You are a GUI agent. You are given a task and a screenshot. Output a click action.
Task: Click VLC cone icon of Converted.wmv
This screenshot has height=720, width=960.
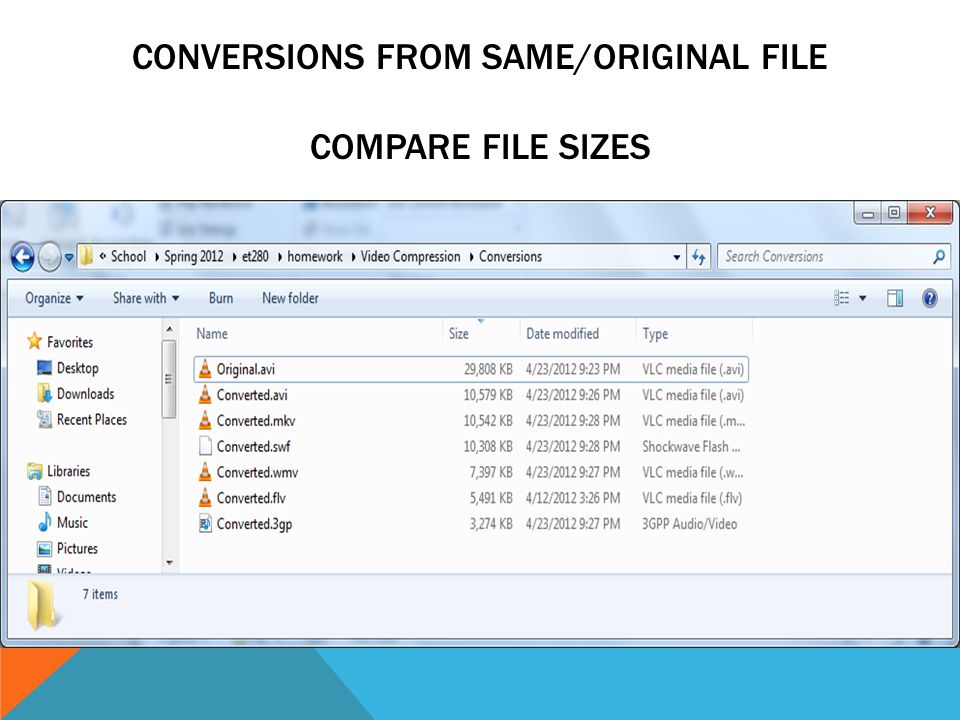205,471
